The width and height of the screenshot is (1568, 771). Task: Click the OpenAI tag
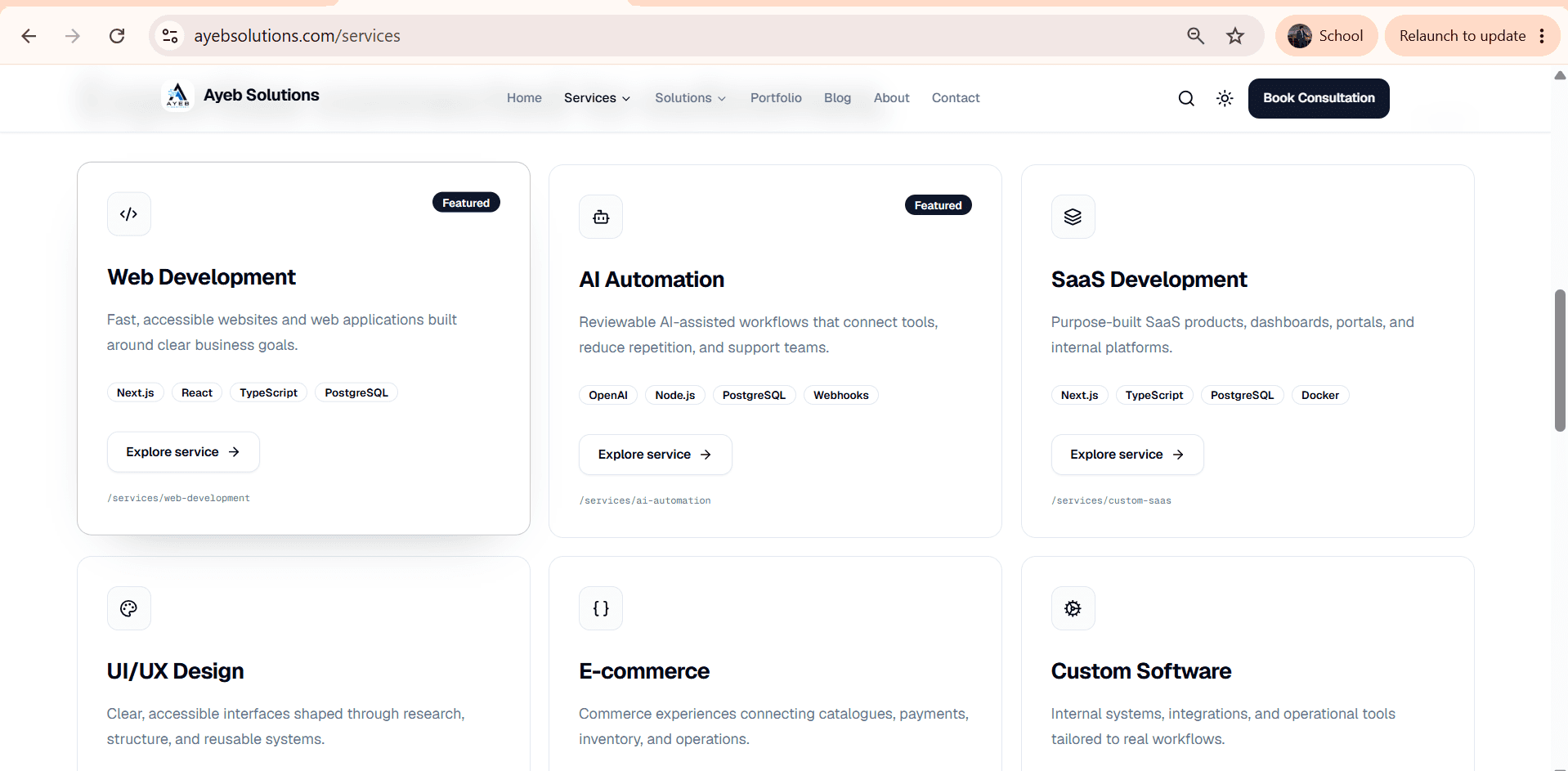(x=608, y=396)
